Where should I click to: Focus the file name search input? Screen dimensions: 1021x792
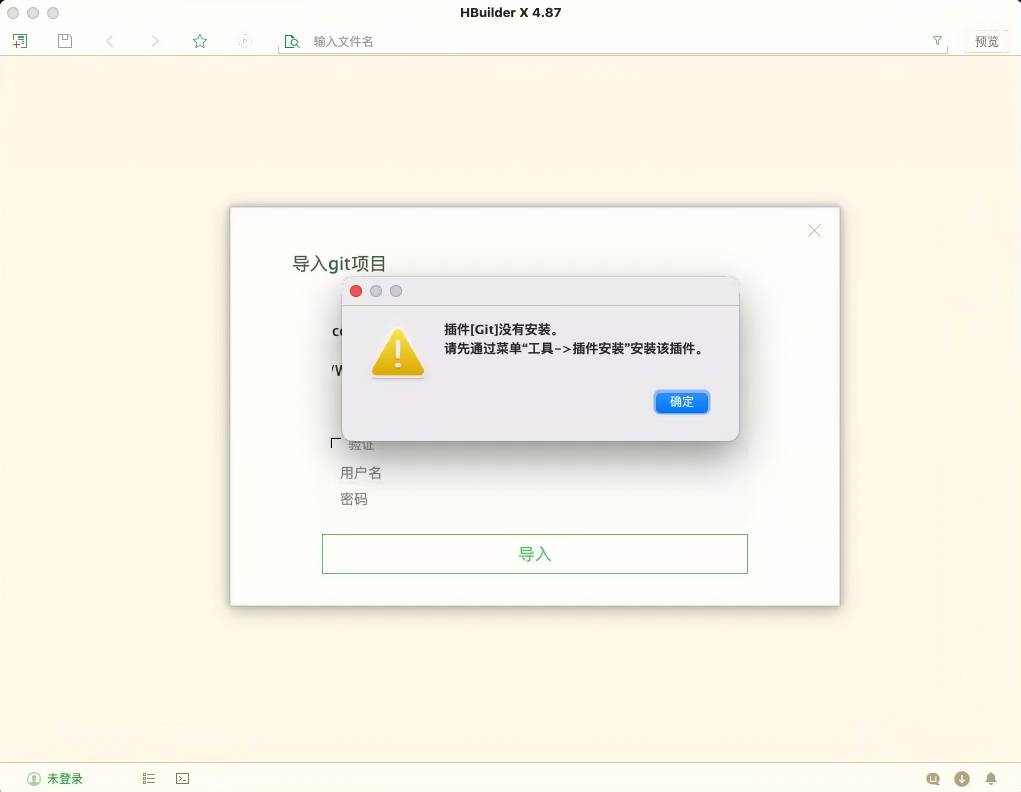click(612, 42)
